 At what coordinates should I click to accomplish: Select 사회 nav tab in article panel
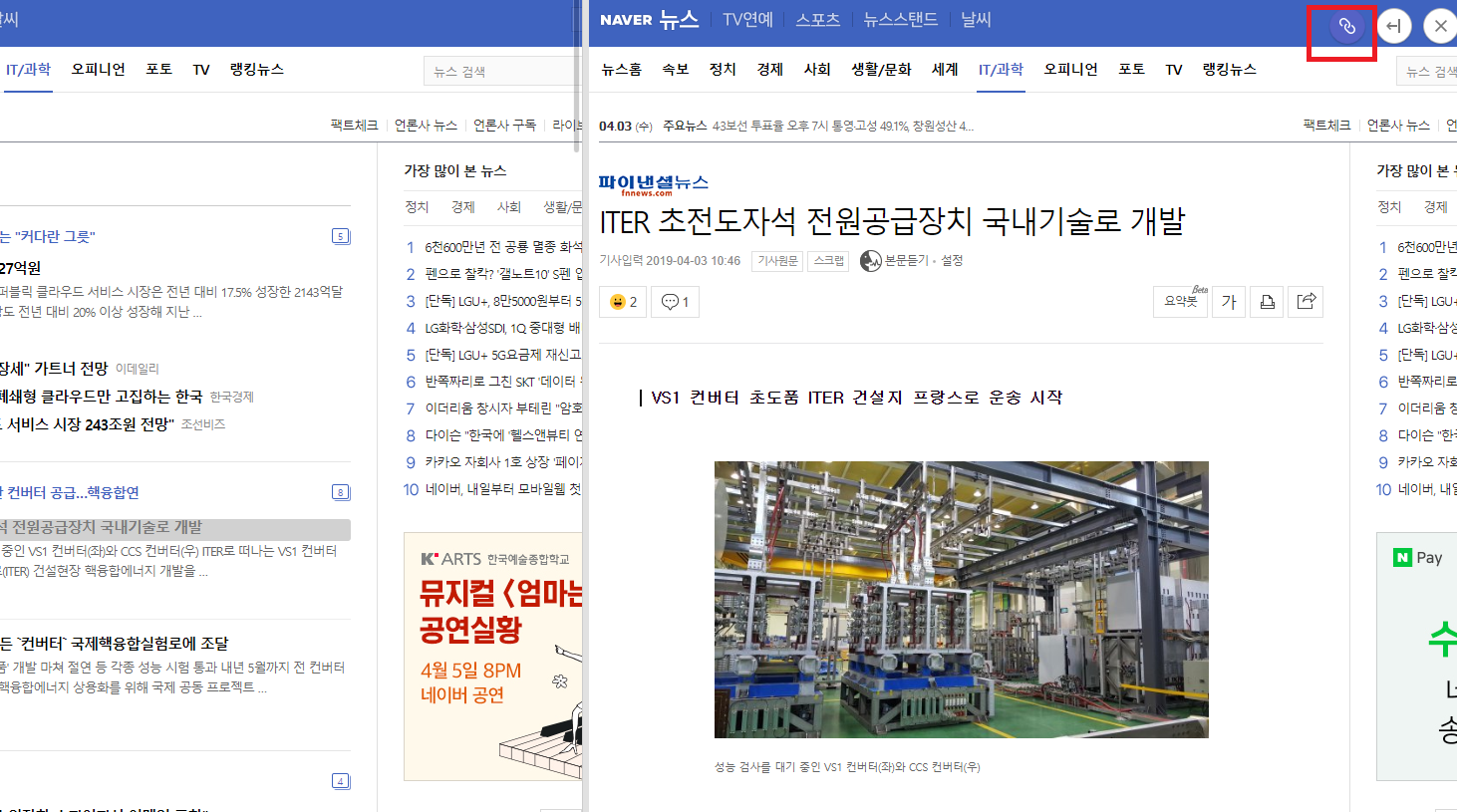tap(817, 69)
